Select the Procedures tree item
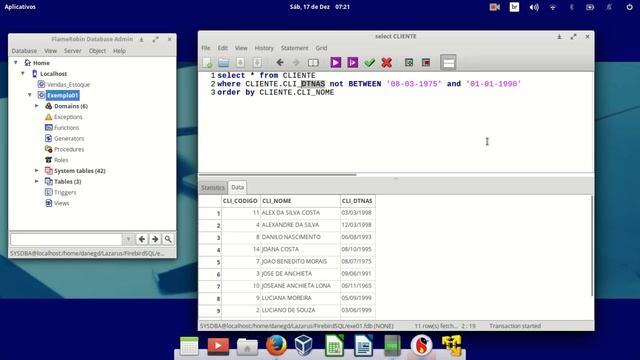Viewport: 640px width, 360px height. coord(69,149)
